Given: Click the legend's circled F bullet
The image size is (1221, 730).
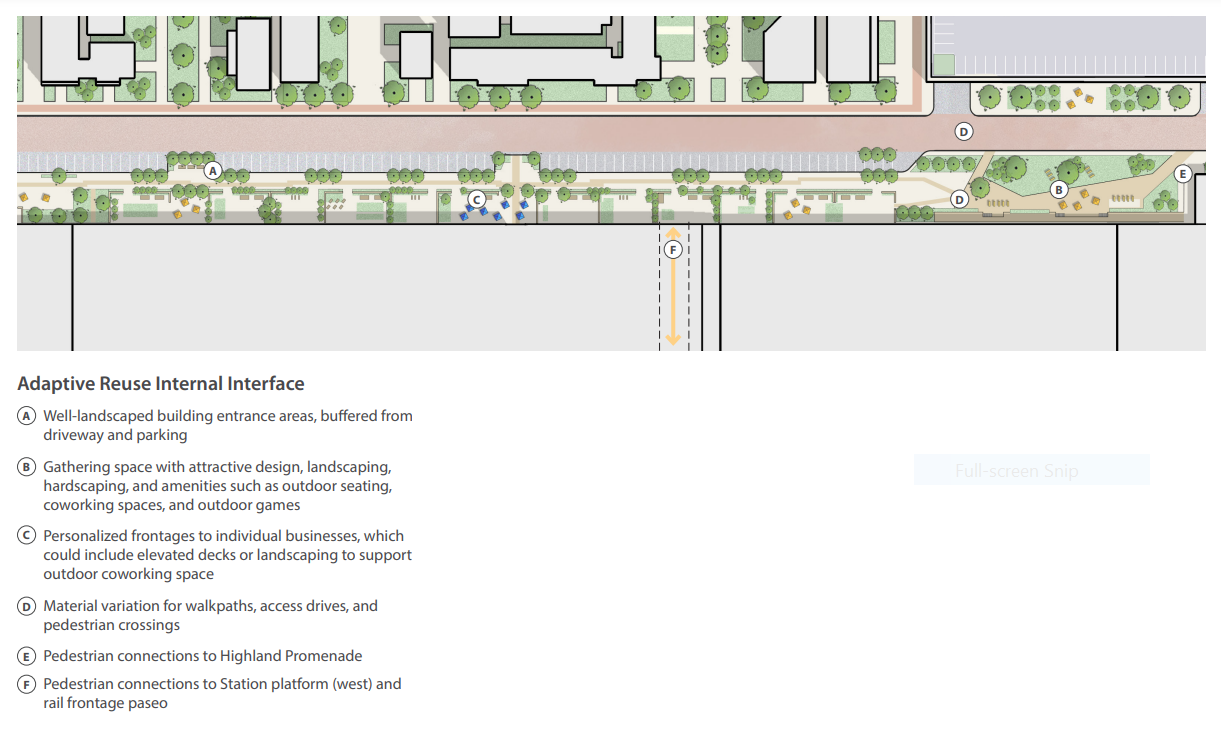Looking at the screenshot, I should (27, 684).
